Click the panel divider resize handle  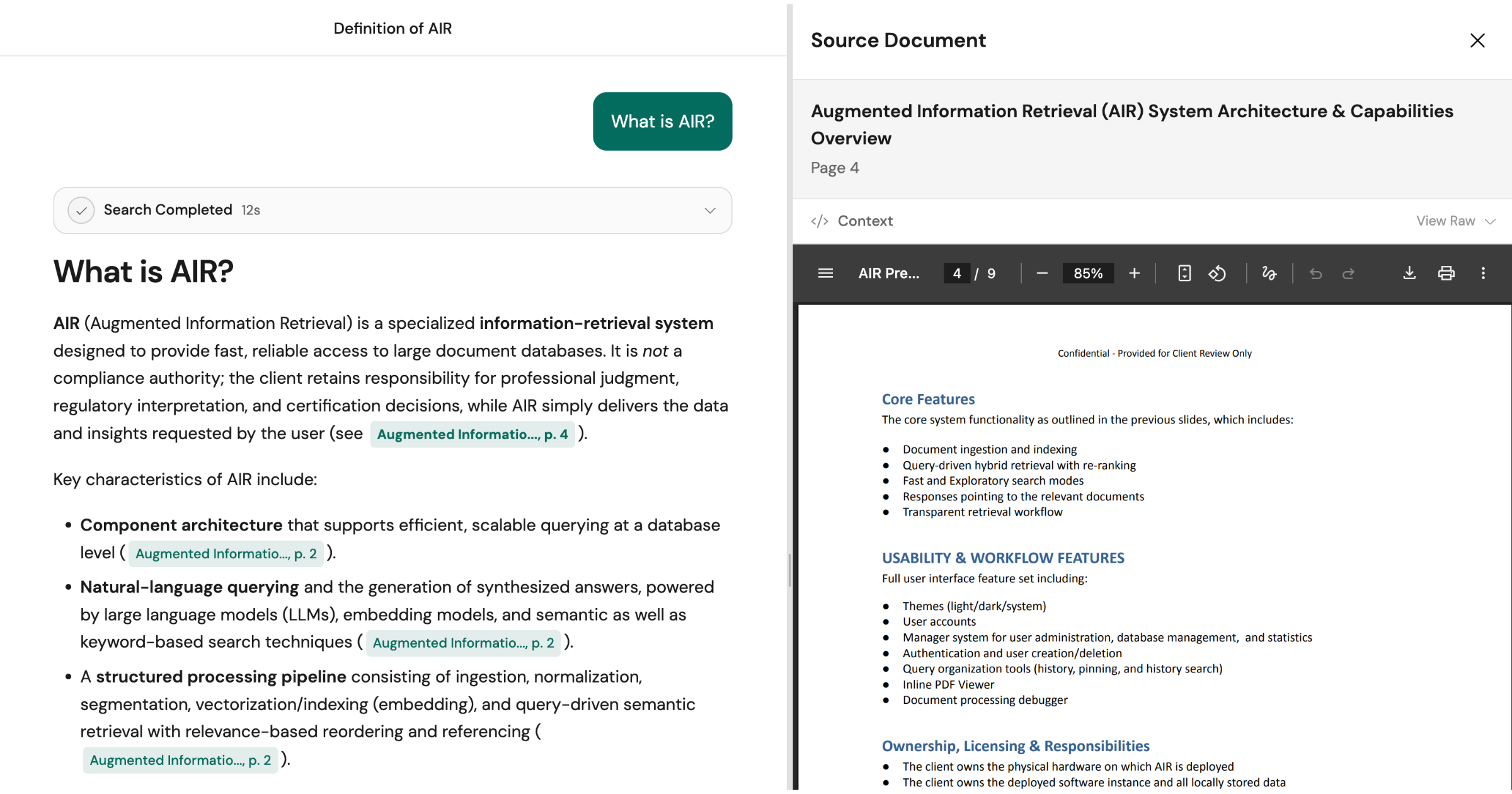click(789, 570)
